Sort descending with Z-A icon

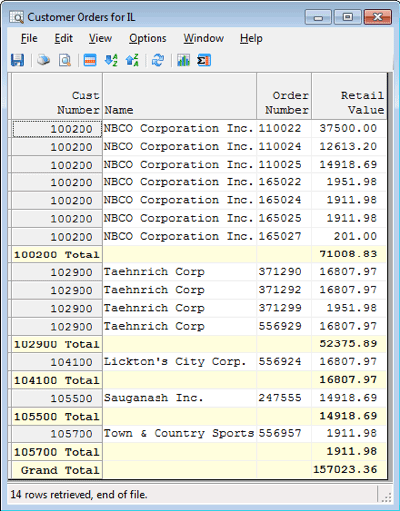(132, 60)
